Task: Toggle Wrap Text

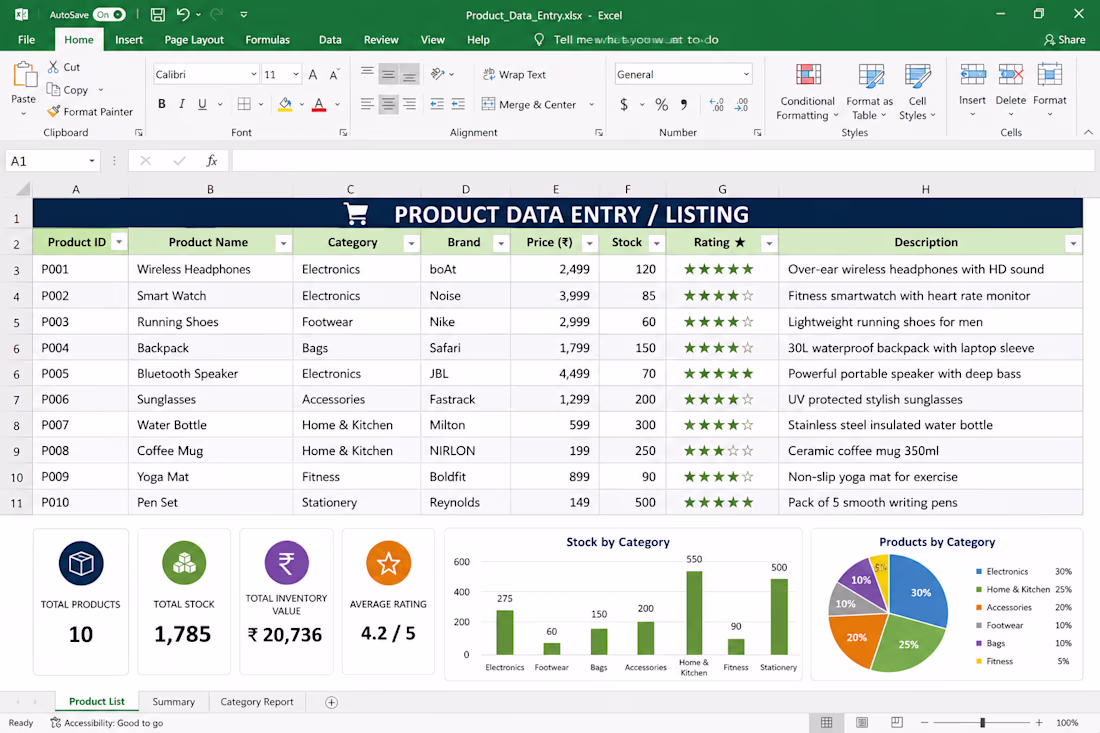Action: [x=514, y=74]
